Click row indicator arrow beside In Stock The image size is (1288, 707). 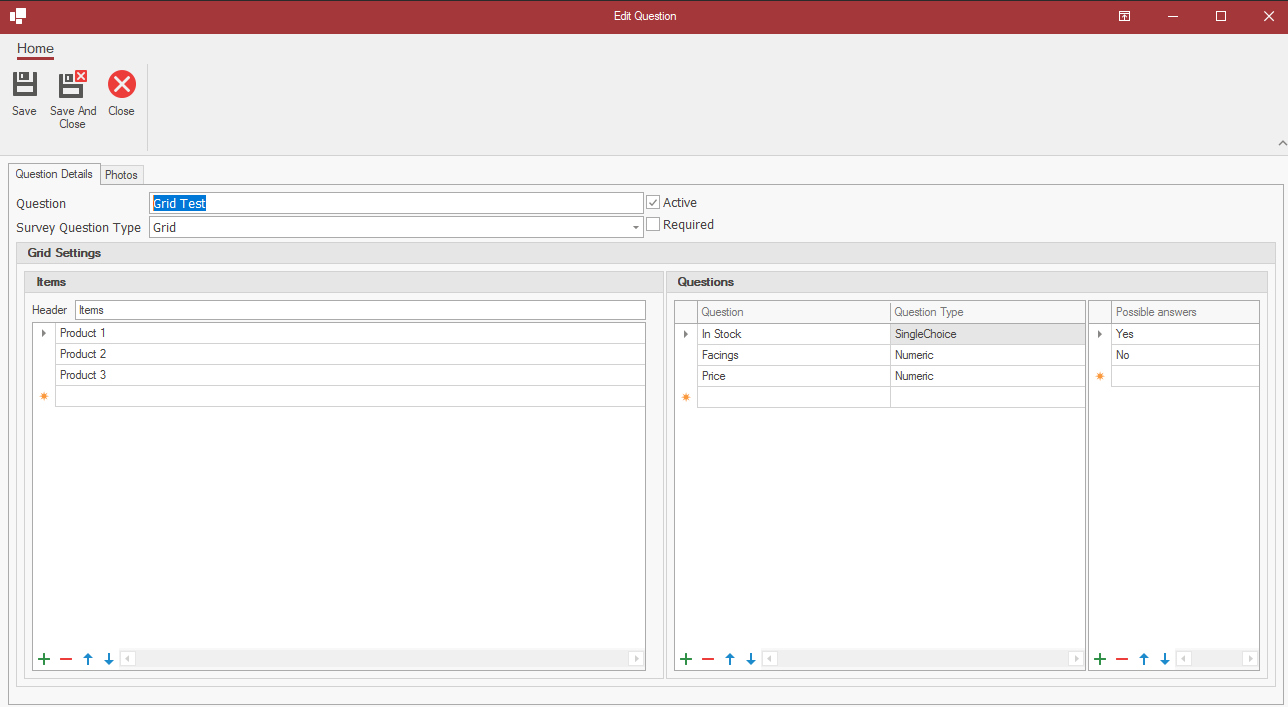point(686,334)
